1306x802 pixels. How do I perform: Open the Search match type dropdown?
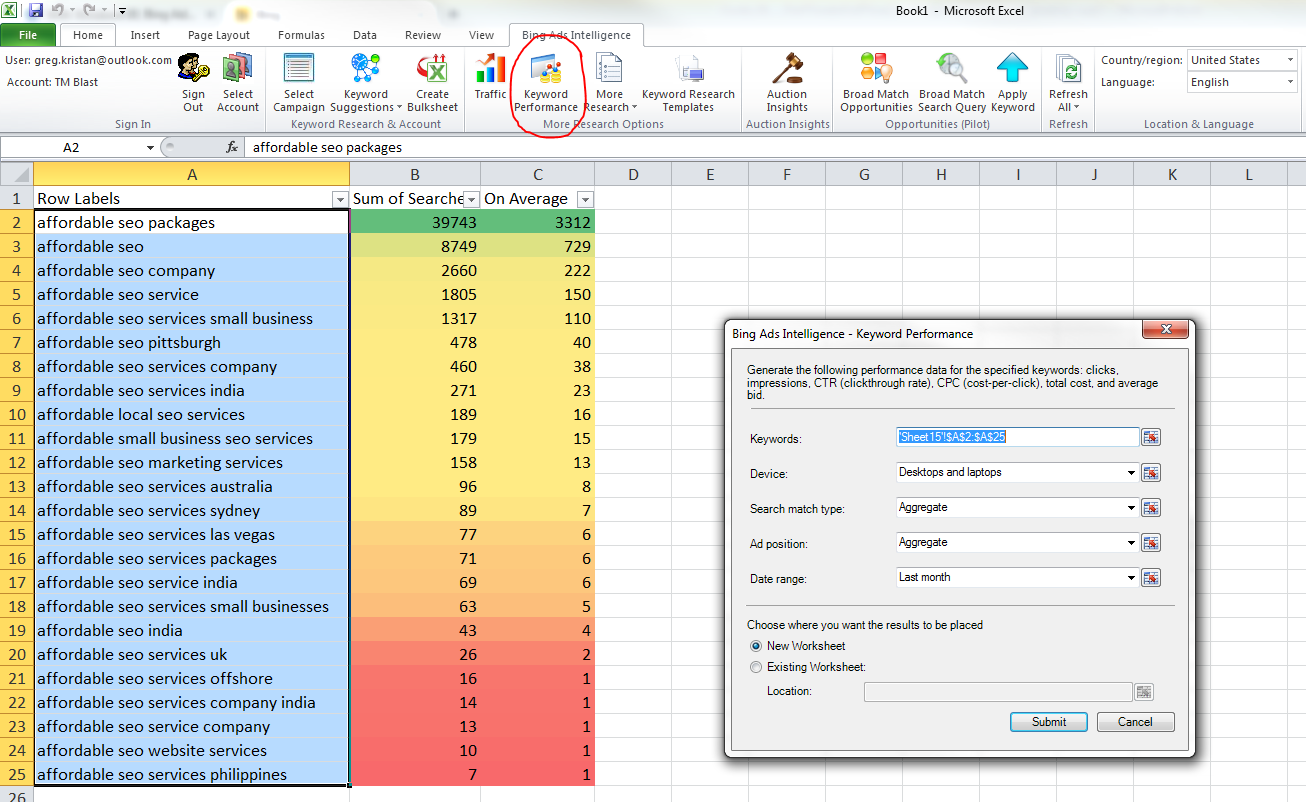(x=1131, y=508)
